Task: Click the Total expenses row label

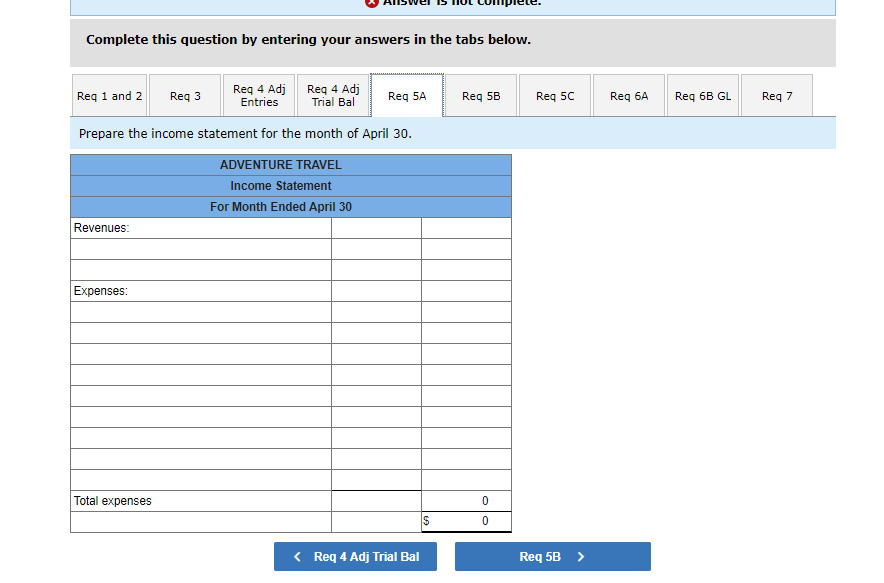Action: [113, 501]
